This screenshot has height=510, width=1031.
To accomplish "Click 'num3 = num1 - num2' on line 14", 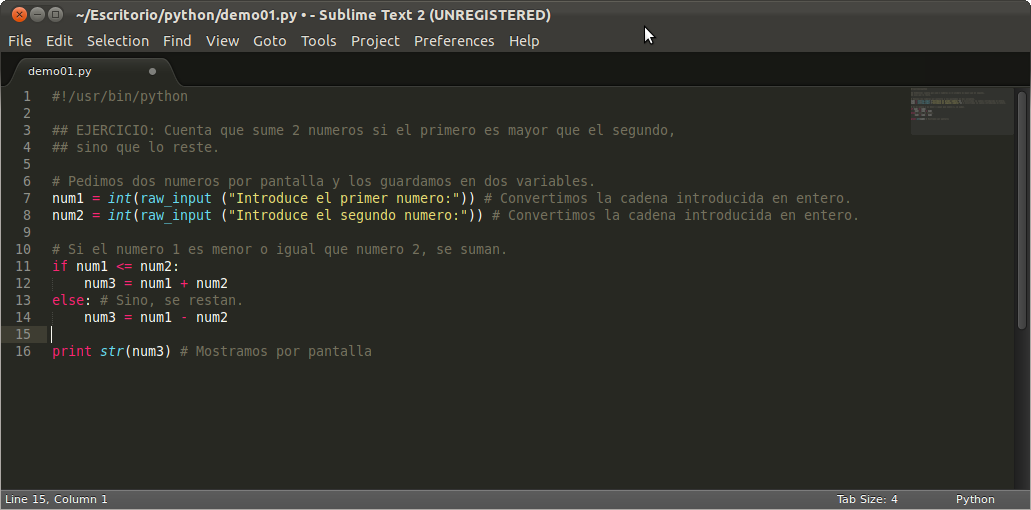I will [x=156, y=317].
